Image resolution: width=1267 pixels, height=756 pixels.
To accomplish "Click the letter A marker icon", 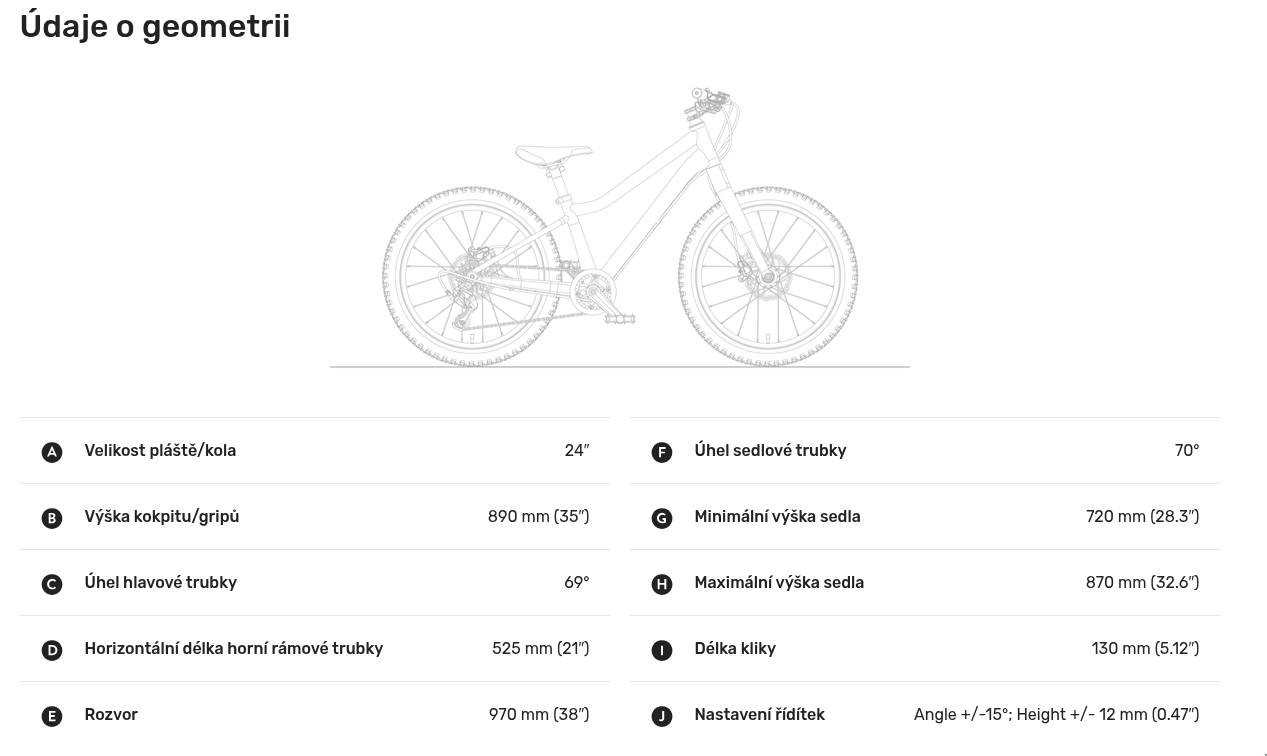I will [x=52, y=452].
